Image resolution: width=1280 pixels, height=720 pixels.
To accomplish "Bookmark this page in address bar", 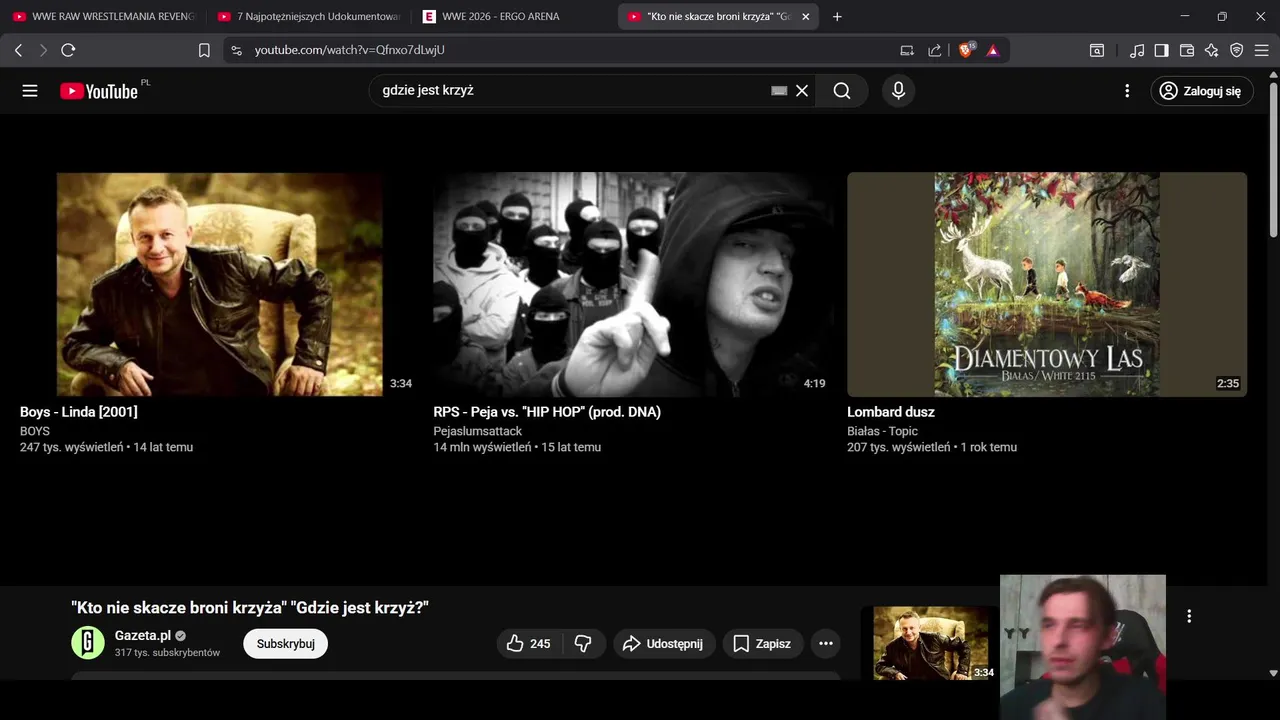I will pos(204,50).
